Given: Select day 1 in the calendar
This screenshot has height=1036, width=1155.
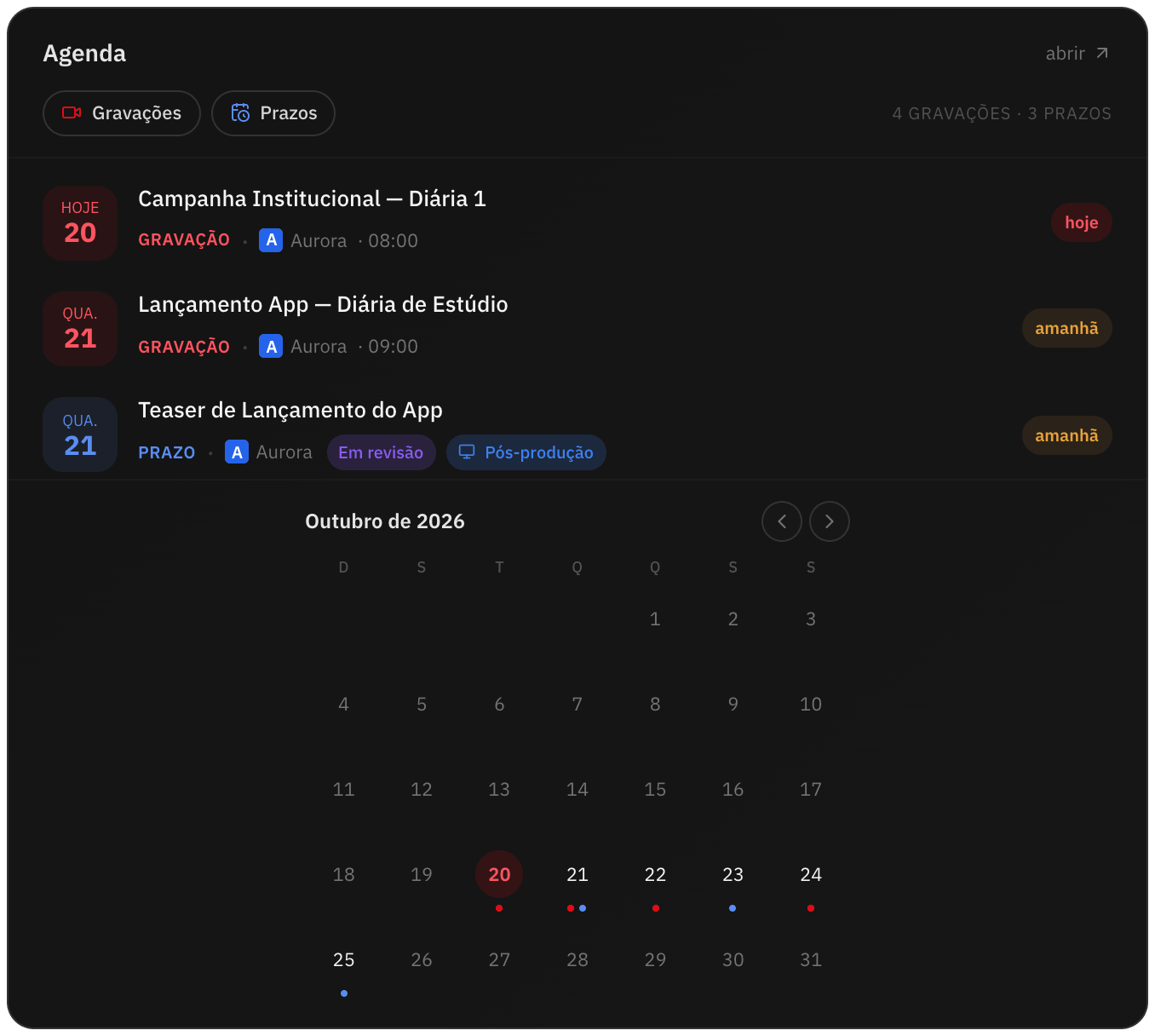Looking at the screenshot, I should [x=655, y=619].
